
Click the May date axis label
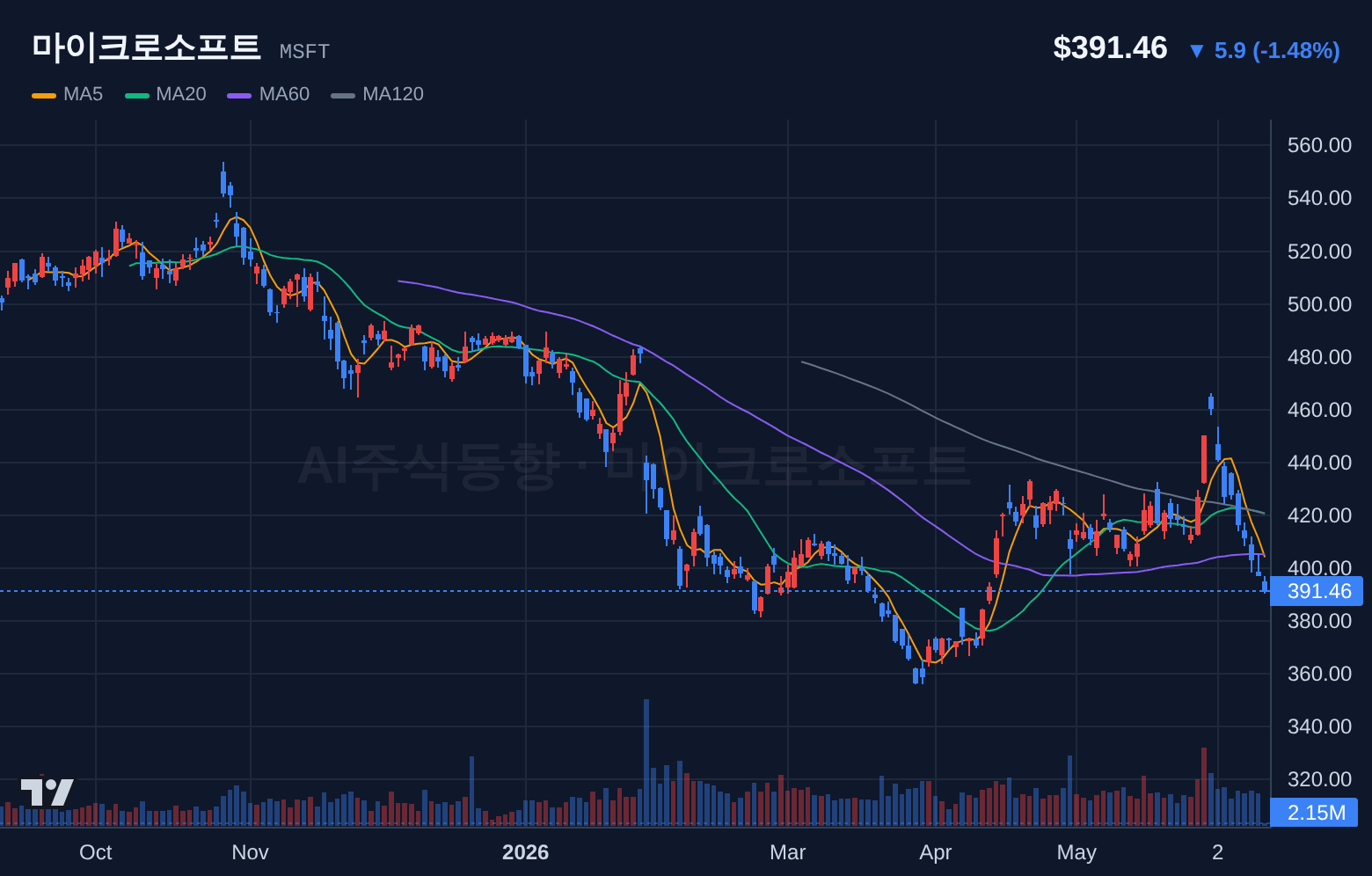tap(1076, 852)
